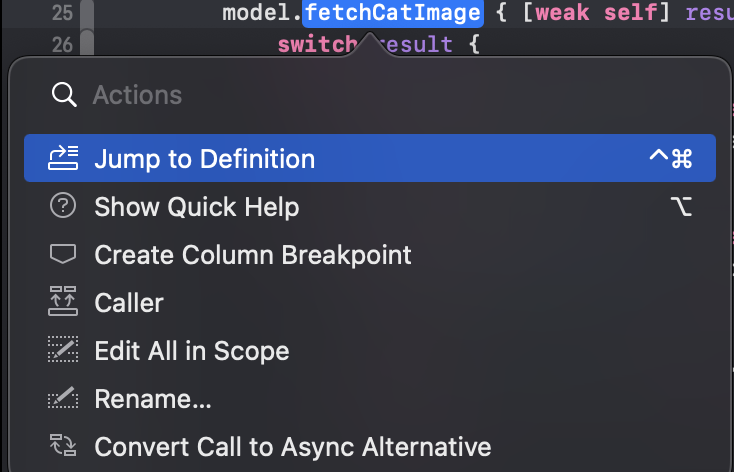734x472 pixels.
Task: Click the highlighted fetchCatImage symbol
Action: click(x=393, y=13)
